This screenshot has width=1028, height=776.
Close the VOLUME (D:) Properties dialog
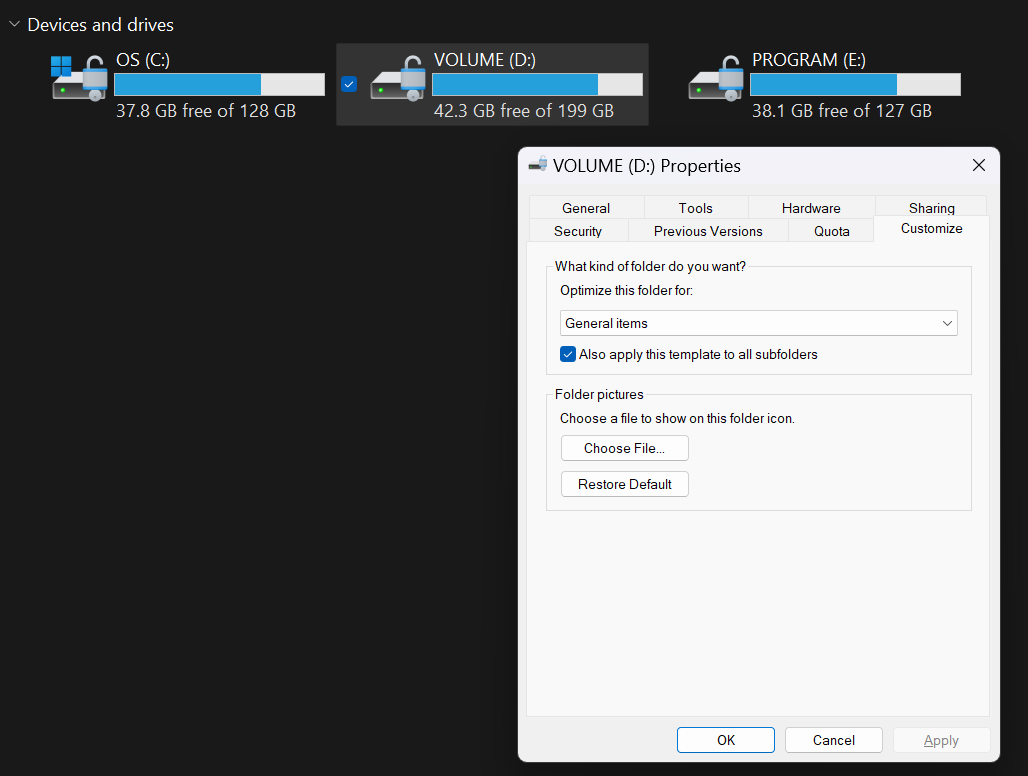979,165
